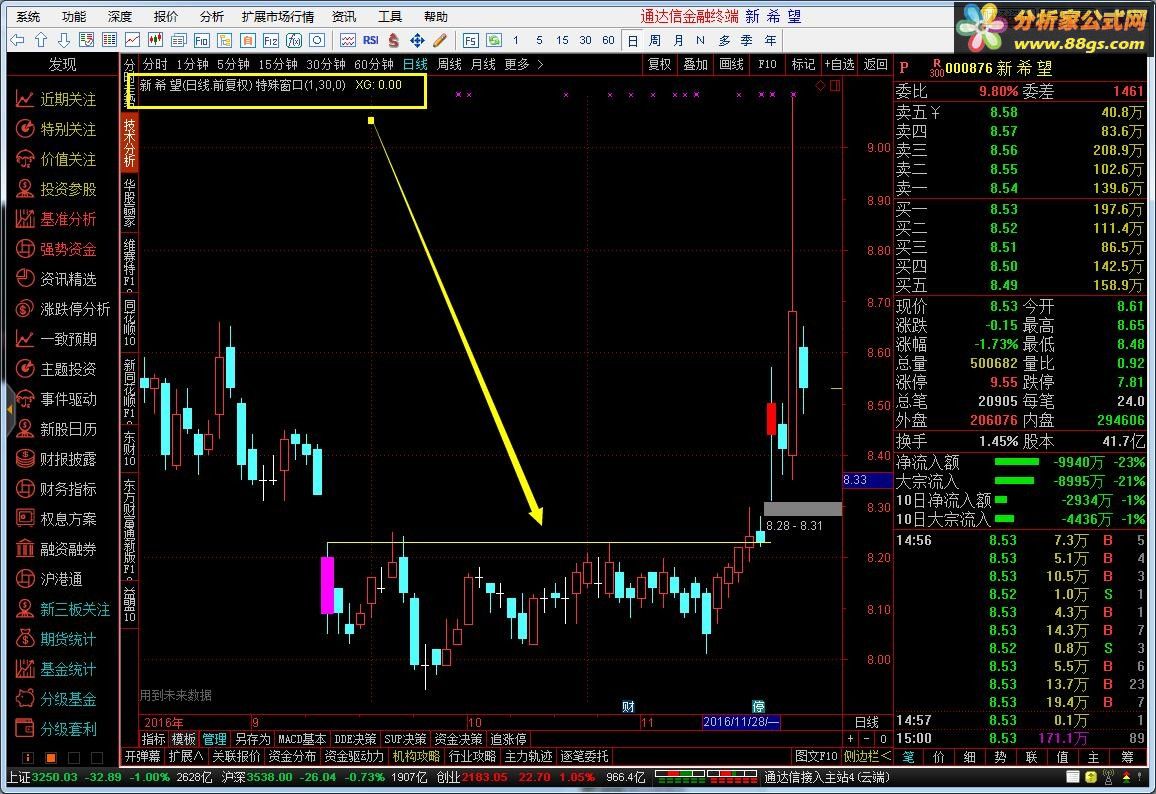Screen dimensions: 1156x794
Task: Switch period to 周 (weekly) in toolbar
Action: point(655,40)
